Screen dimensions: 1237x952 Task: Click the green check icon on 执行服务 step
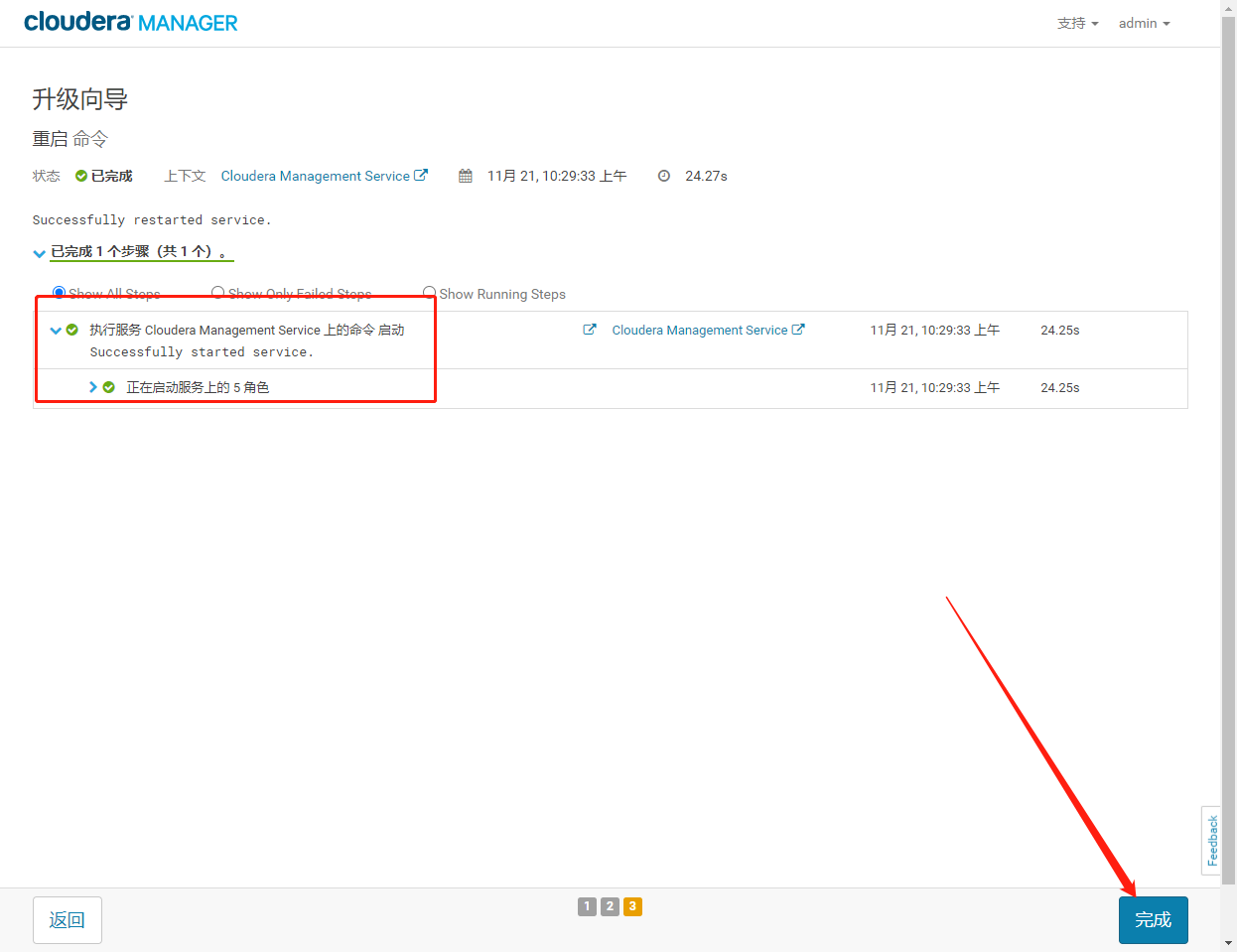(72, 330)
